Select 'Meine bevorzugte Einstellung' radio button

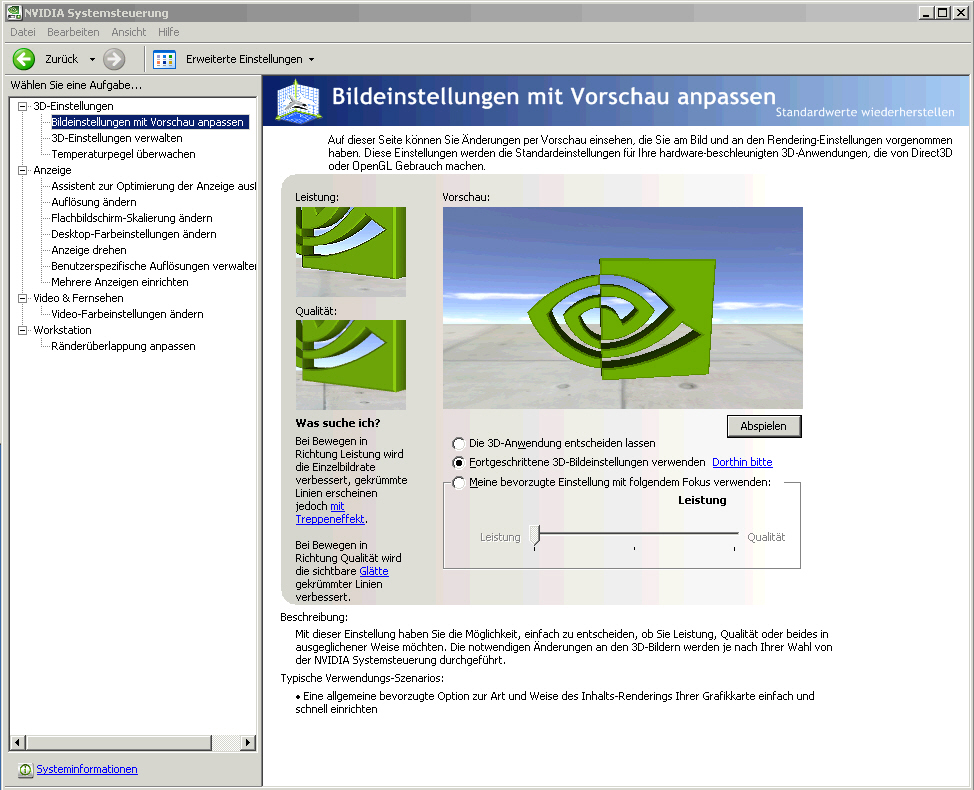[458, 483]
